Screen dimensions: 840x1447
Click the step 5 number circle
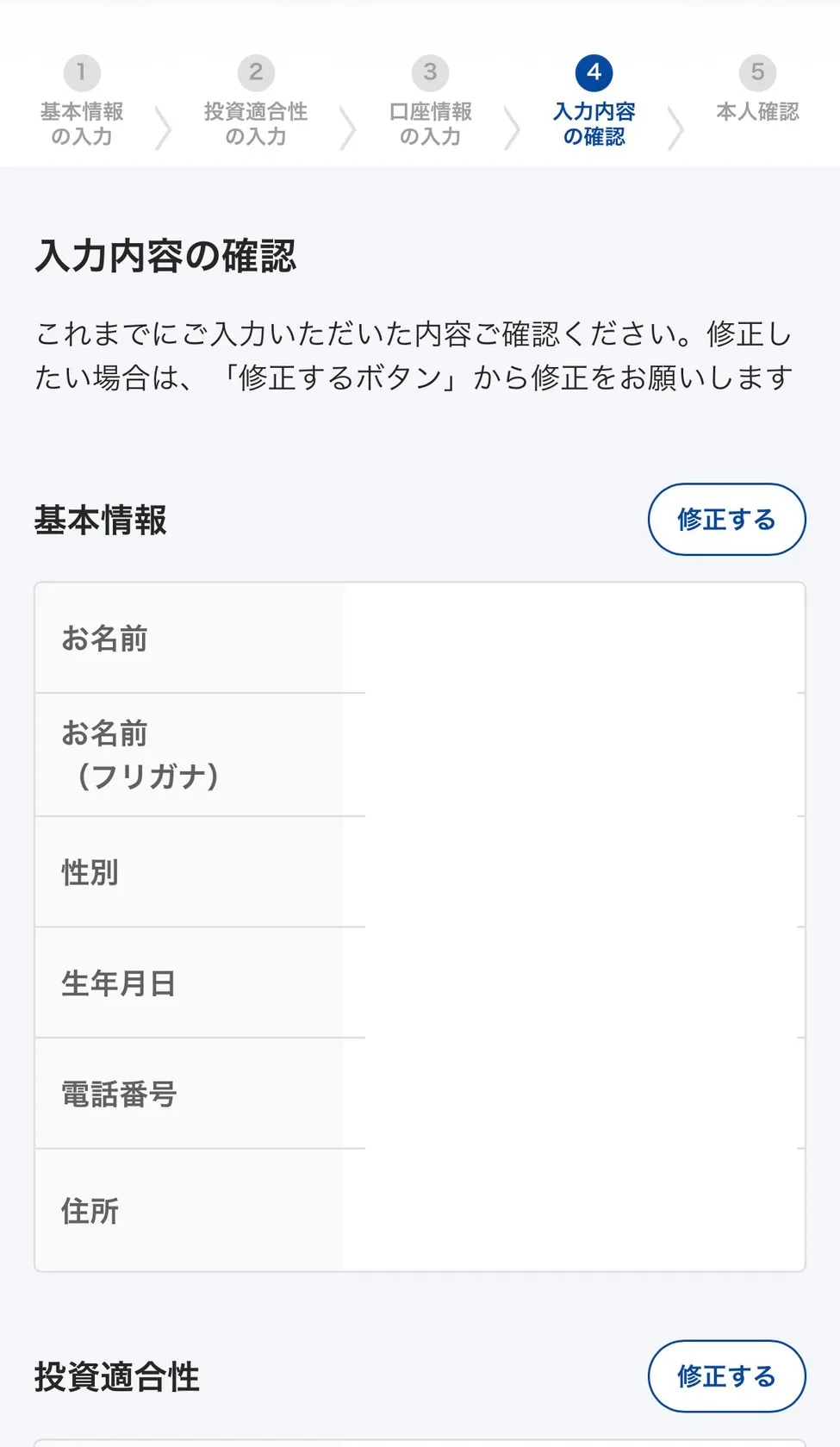[x=757, y=72]
